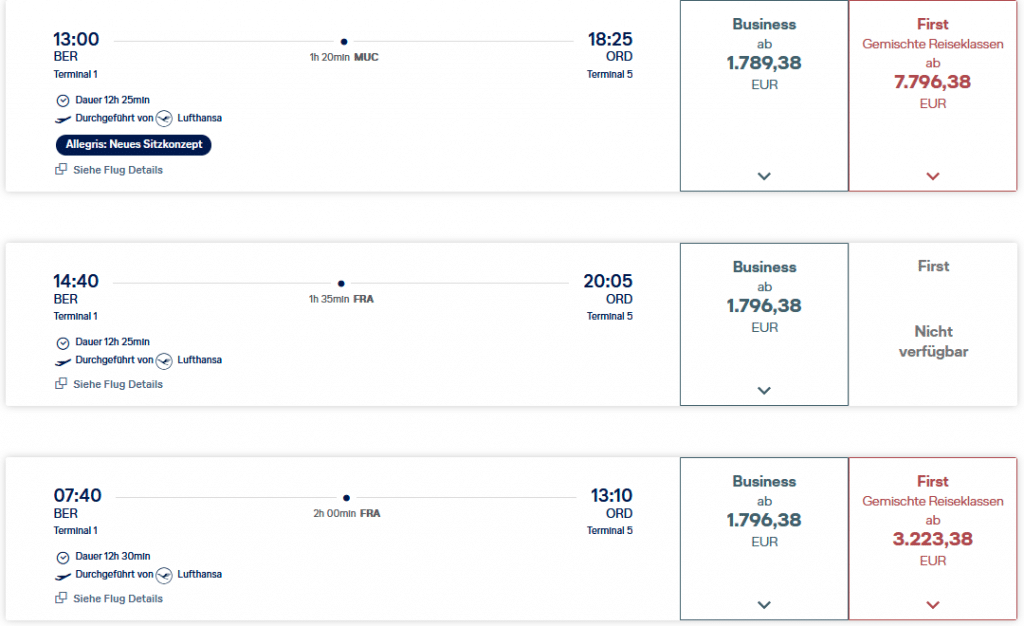Screen dimensions: 1024x626
Task: Expand First fare priced 3.223,38 EUR
Action: coord(933,605)
